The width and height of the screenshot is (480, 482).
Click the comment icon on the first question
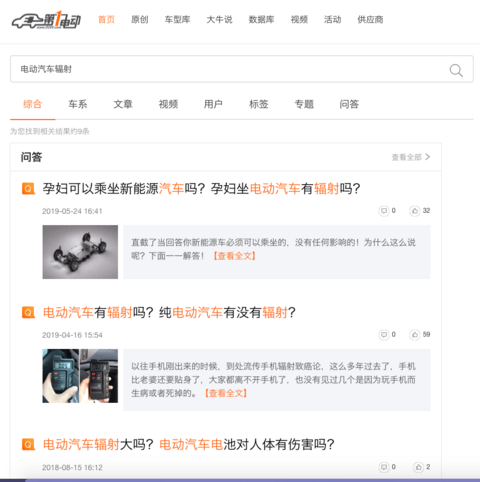[x=384, y=211]
